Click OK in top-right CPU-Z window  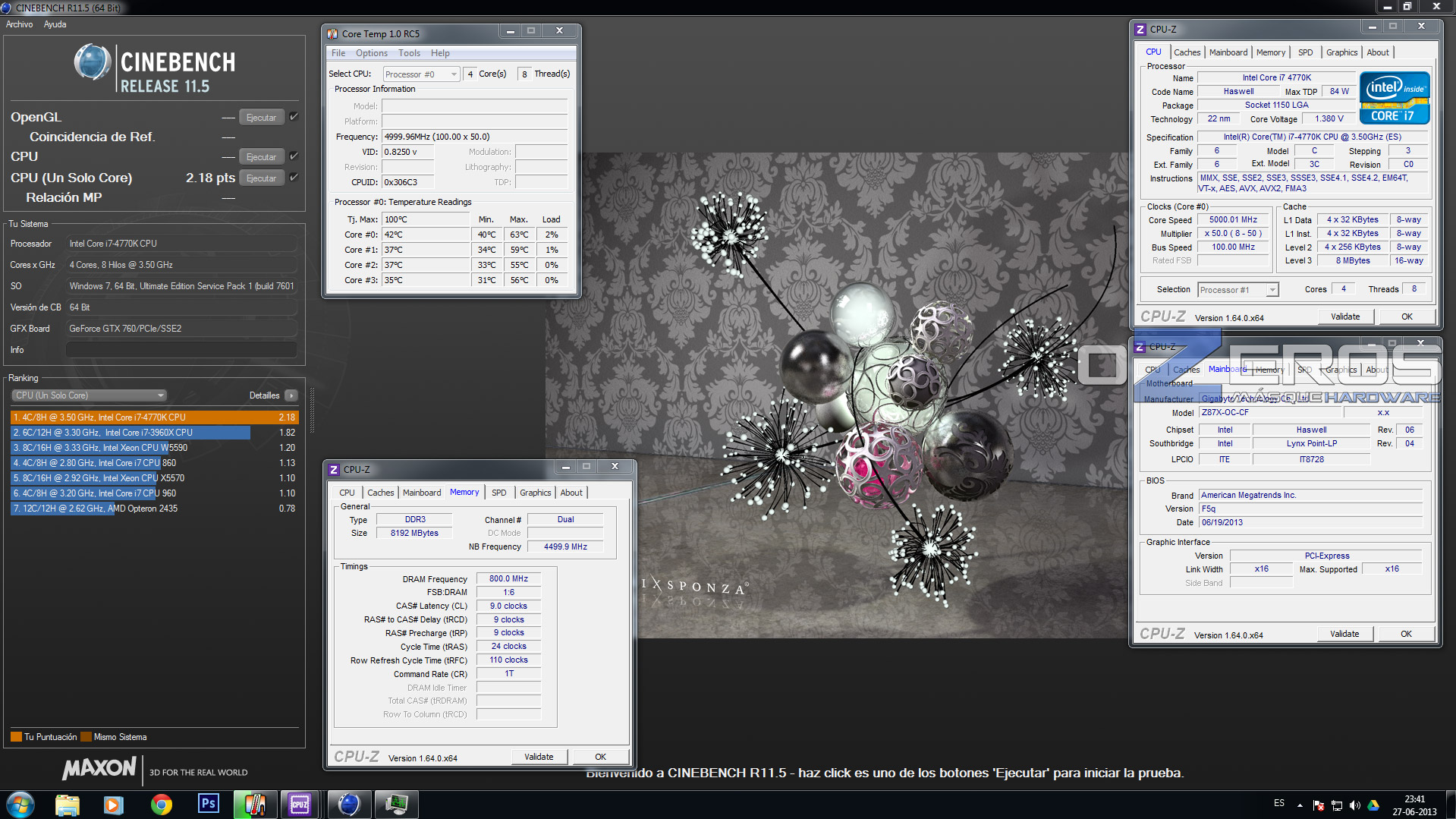pyautogui.click(x=1407, y=317)
